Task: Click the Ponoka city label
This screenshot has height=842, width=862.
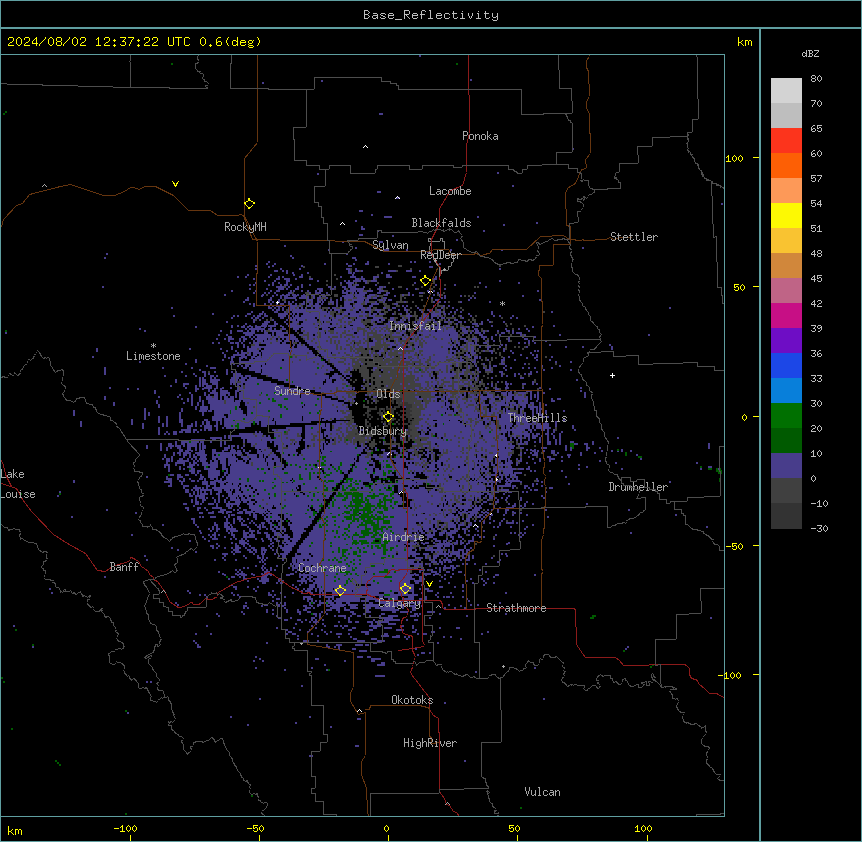Action: pyautogui.click(x=480, y=136)
